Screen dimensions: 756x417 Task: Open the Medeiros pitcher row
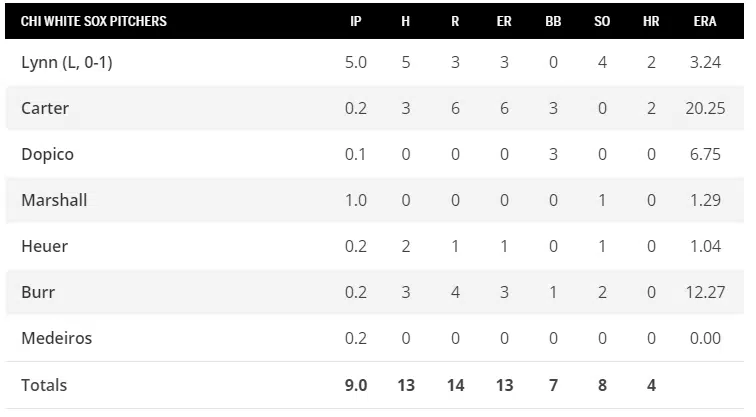click(x=56, y=338)
